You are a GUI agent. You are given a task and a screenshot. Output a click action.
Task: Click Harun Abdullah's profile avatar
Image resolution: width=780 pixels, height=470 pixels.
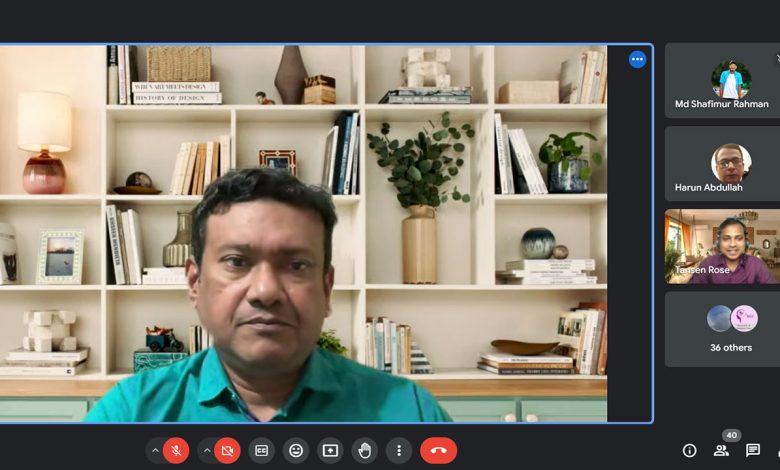click(731, 163)
